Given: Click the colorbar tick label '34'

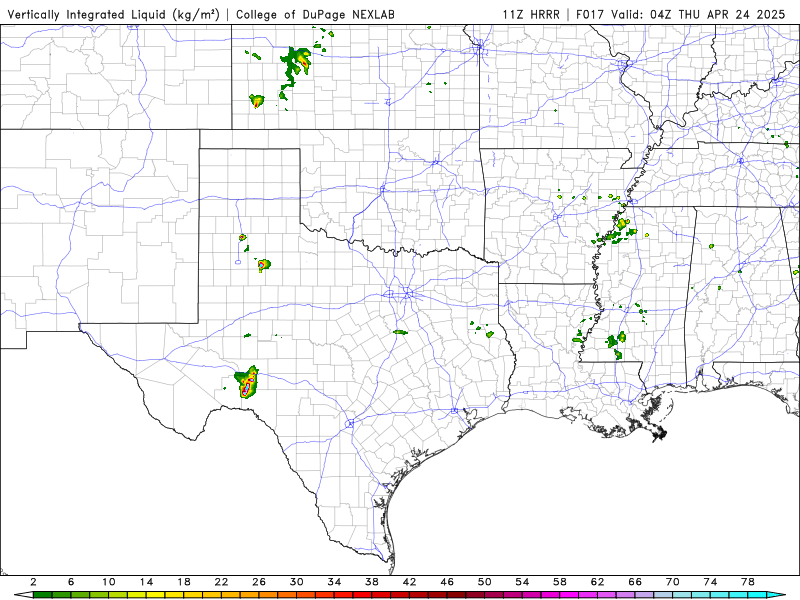Looking at the screenshot, I should [x=334, y=582].
